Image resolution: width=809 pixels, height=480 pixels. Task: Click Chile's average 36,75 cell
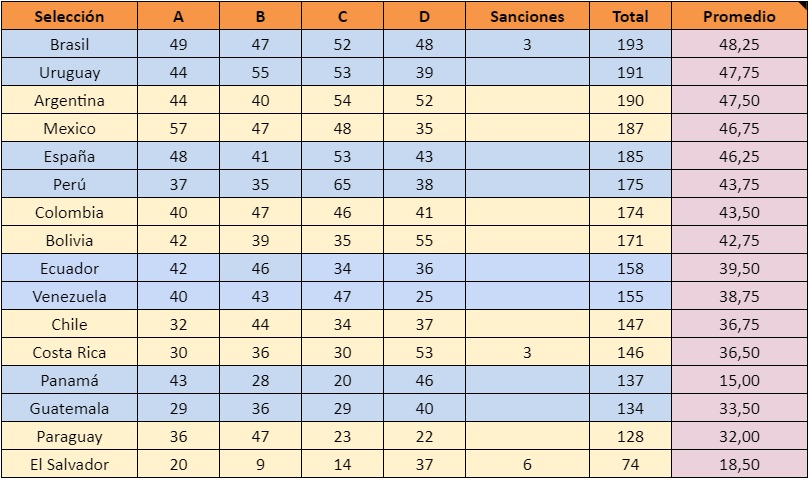(x=739, y=325)
